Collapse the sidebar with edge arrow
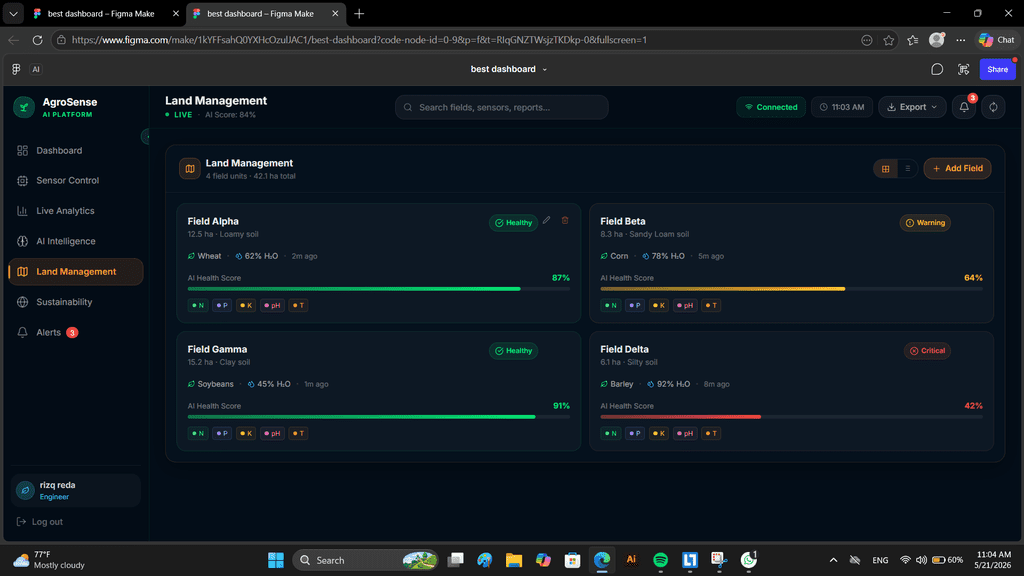The image size is (1024, 576). click(146, 136)
